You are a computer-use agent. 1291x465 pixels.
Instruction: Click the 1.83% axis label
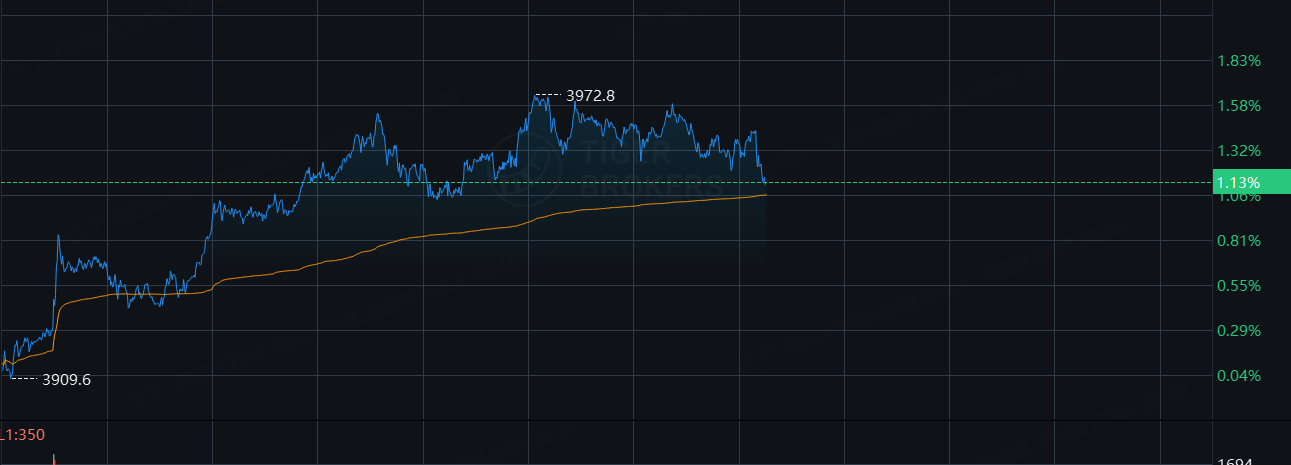click(x=1238, y=61)
